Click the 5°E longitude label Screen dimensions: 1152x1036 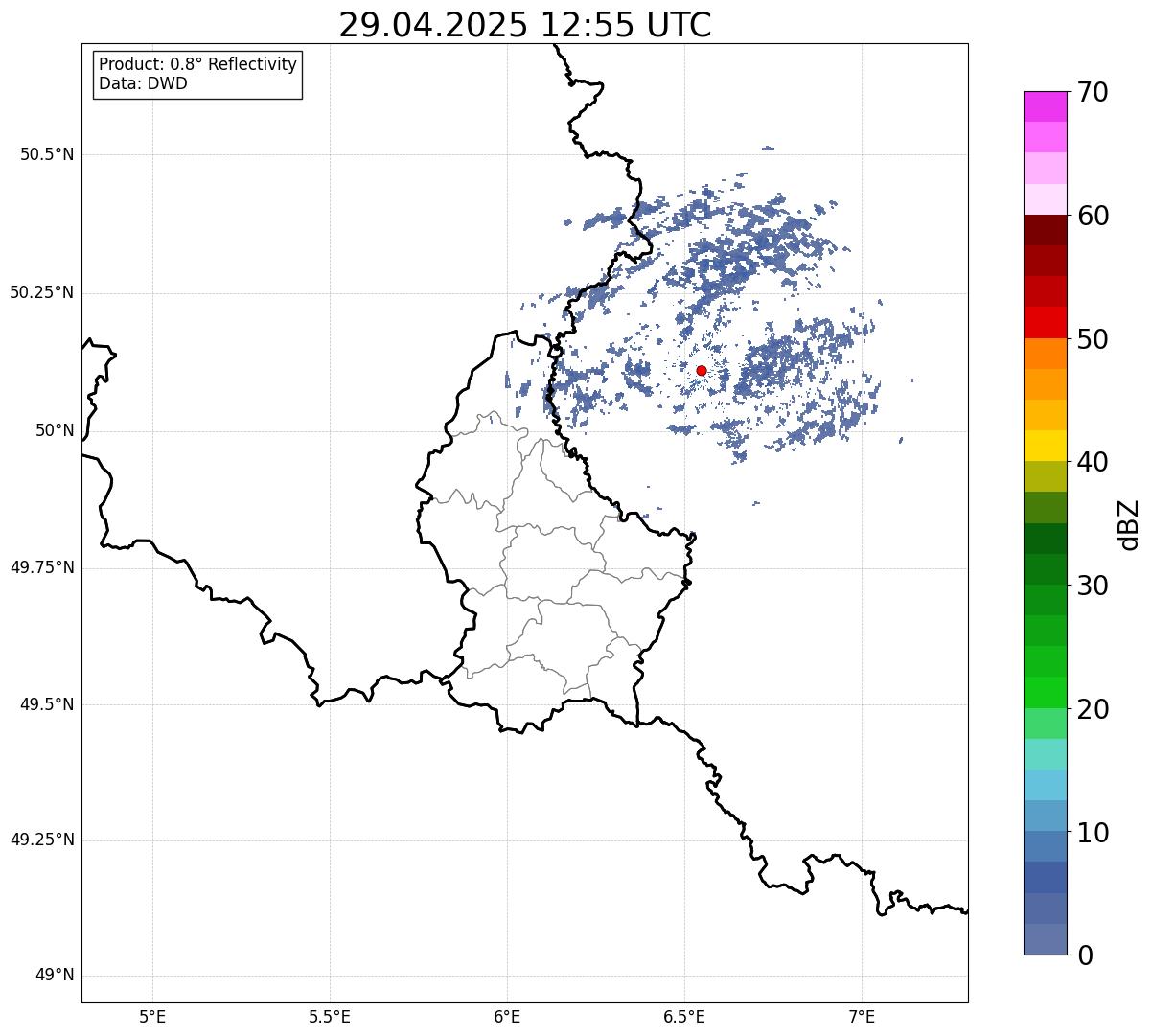coord(152,1017)
